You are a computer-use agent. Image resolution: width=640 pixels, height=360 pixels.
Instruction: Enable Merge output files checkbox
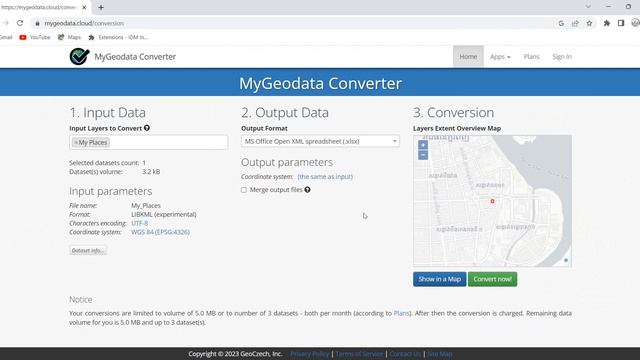click(244, 190)
